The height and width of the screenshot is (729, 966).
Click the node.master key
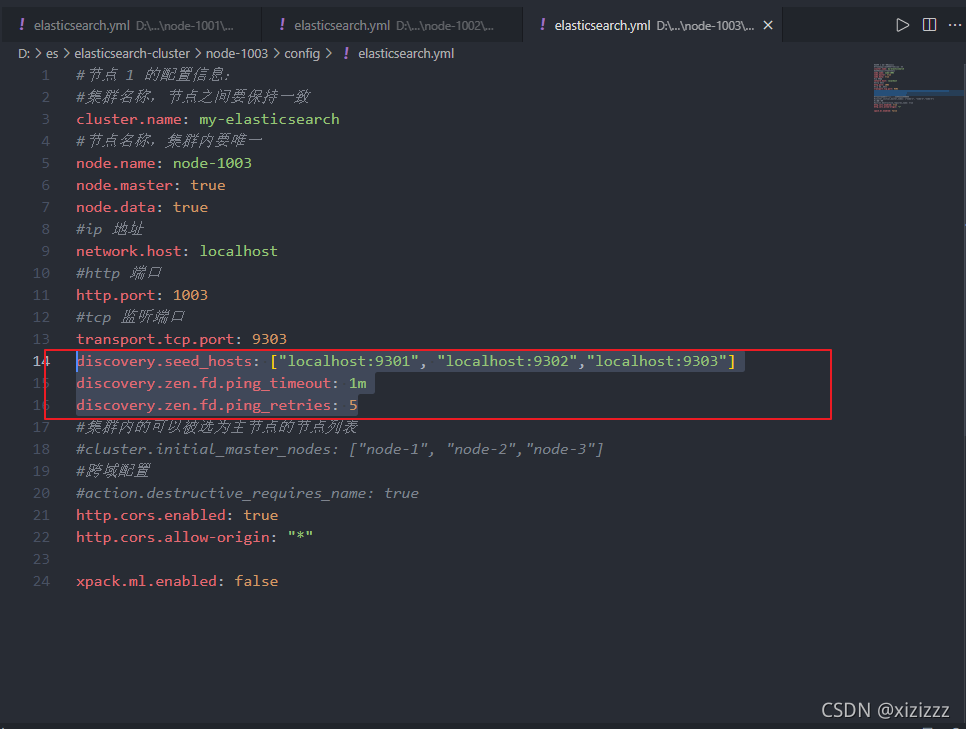[124, 185]
